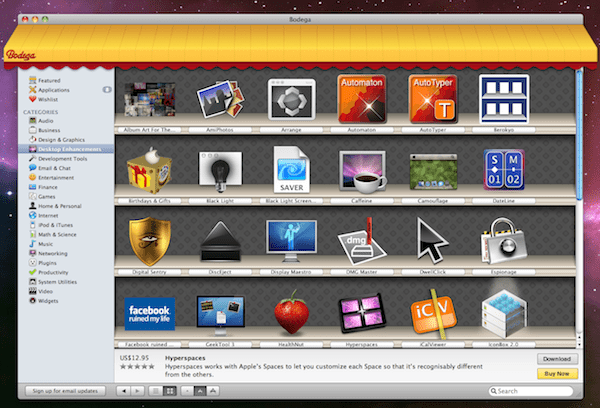Screen dimensions: 600x408
Task: Select the AmiPhotos app icon
Action: click(x=220, y=99)
